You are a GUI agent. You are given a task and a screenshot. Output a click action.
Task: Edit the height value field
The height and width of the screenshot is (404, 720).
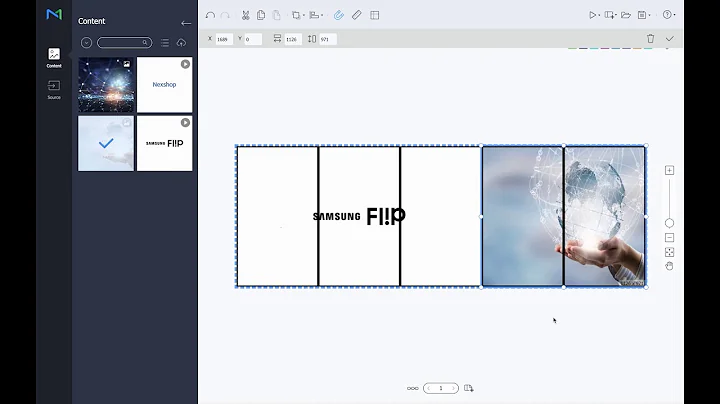328,39
